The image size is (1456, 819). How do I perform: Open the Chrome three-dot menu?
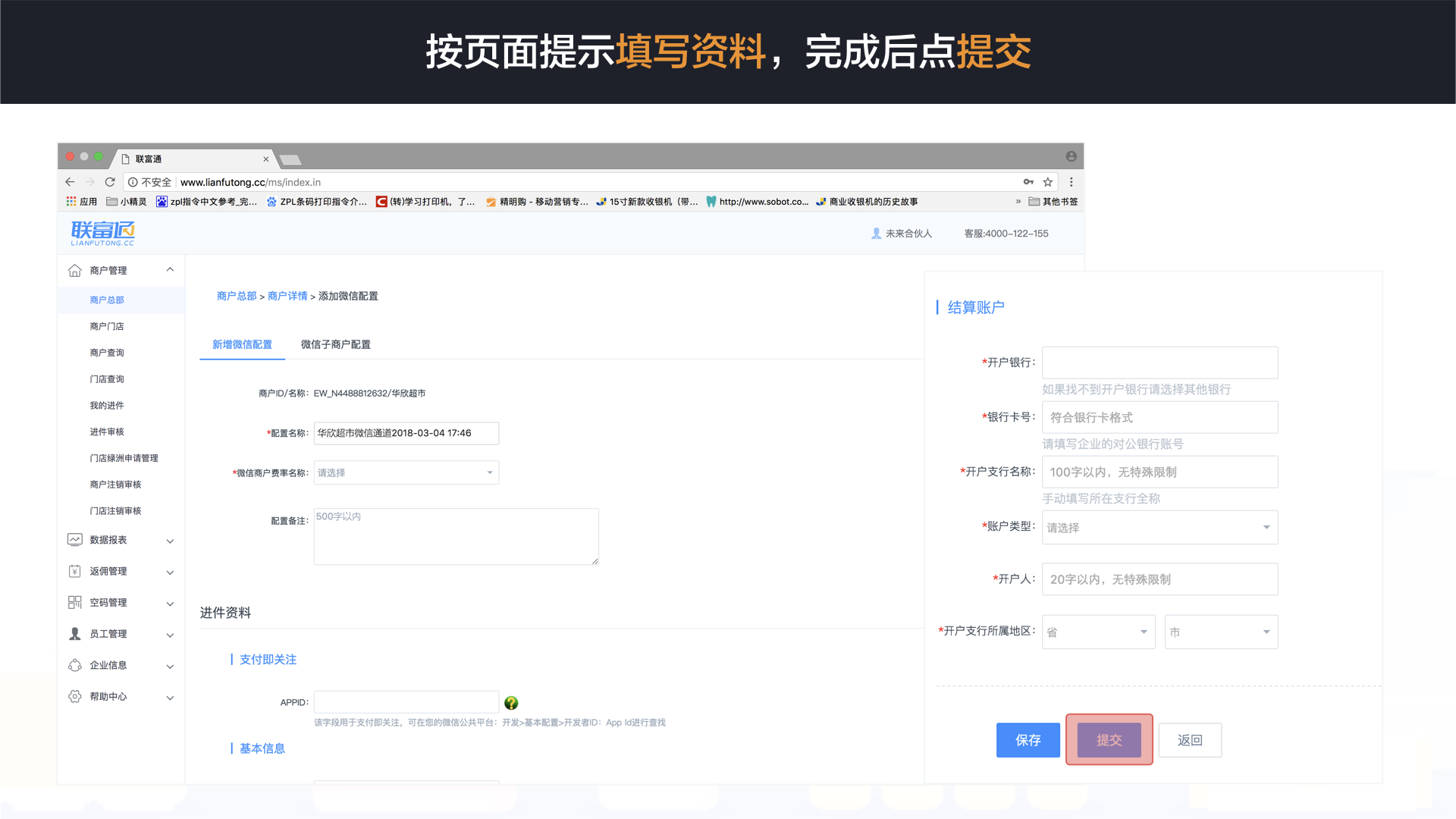tap(1071, 182)
